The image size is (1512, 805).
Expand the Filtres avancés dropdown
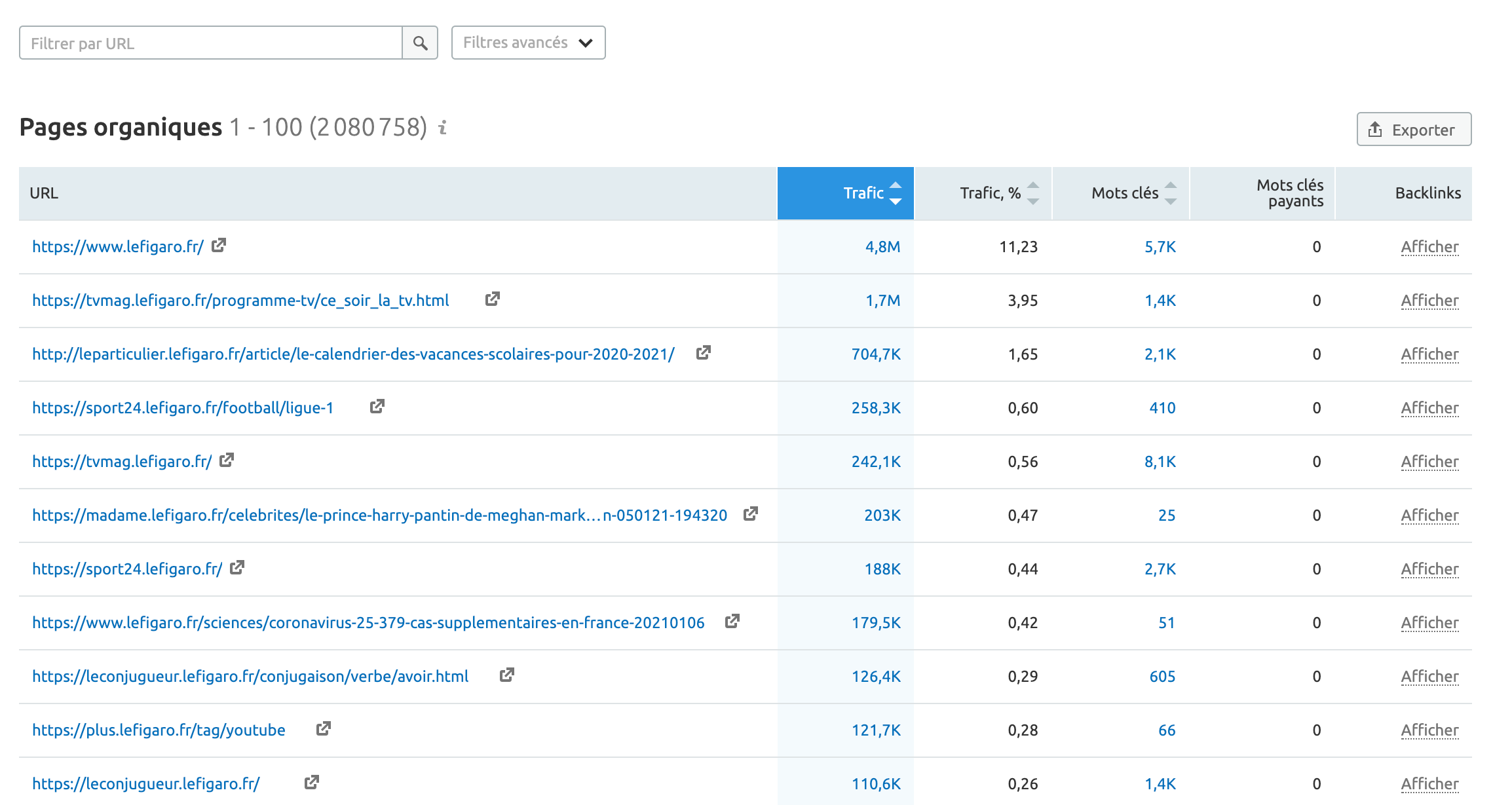(x=527, y=42)
